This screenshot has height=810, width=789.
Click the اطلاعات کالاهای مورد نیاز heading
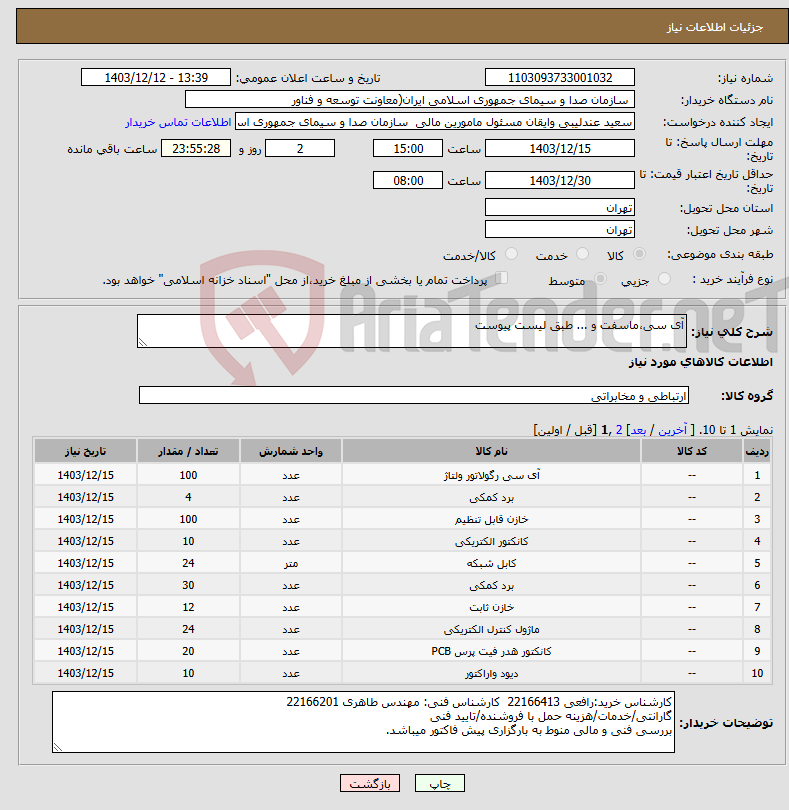pos(701,362)
